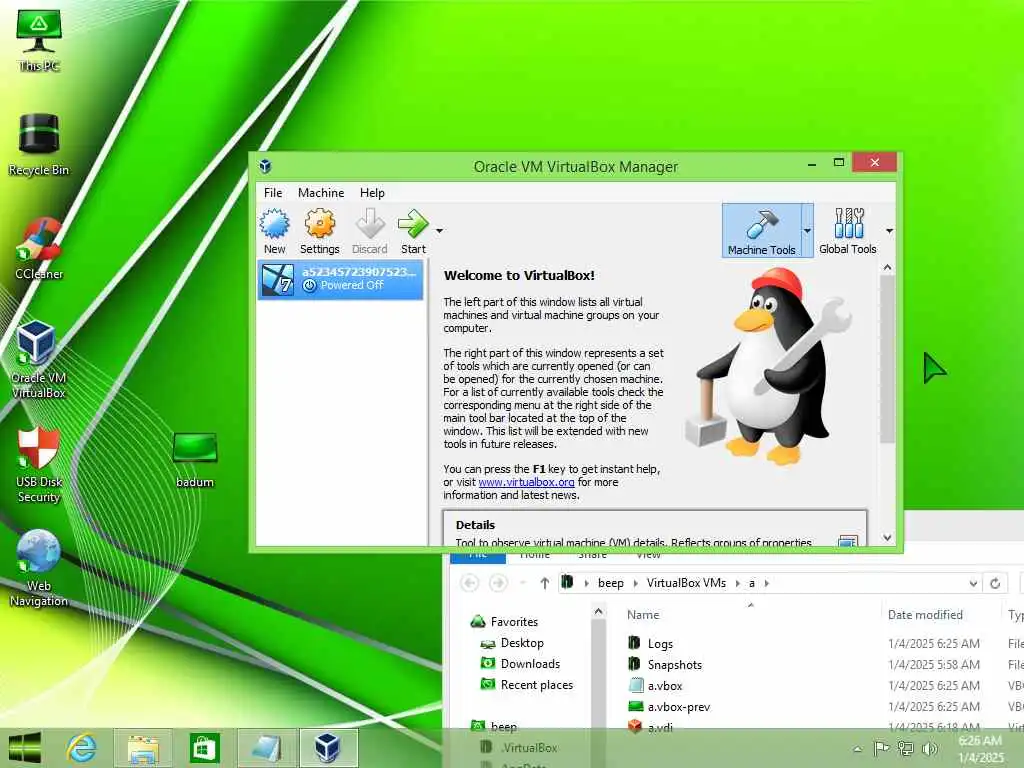This screenshot has width=1024, height=768.
Task: Click the Action Center flag icon
Action: (881, 748)
